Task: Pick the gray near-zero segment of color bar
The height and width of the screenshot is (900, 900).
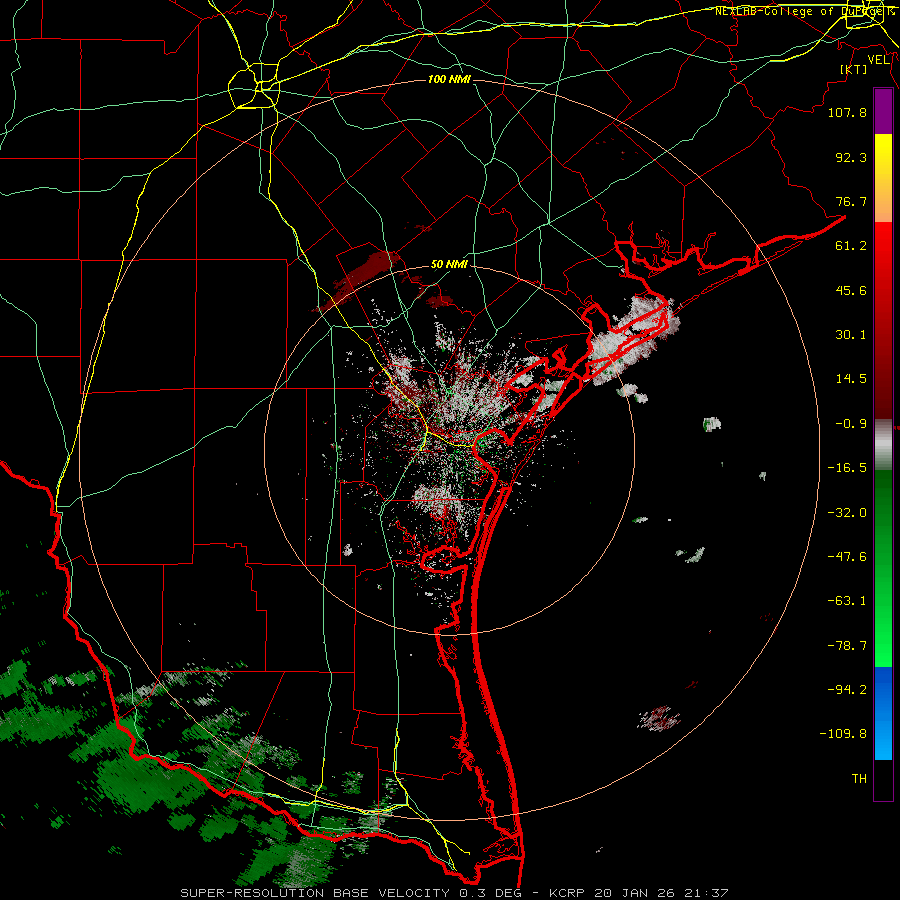Action: click(x=883, y=445)
